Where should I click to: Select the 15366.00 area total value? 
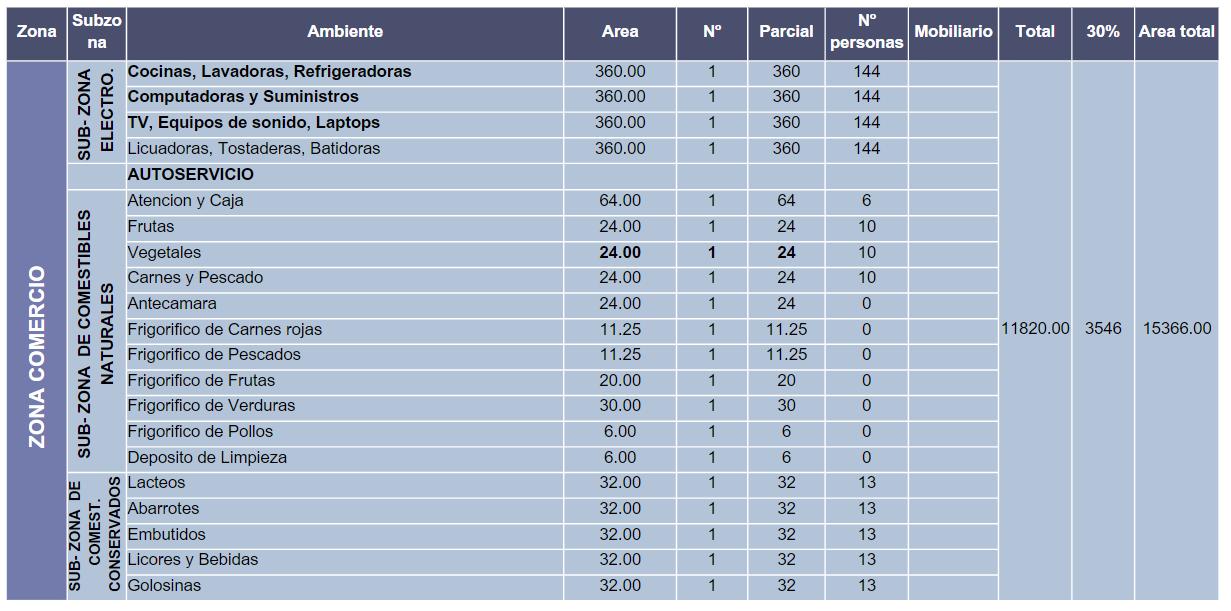pos(1177,329)
